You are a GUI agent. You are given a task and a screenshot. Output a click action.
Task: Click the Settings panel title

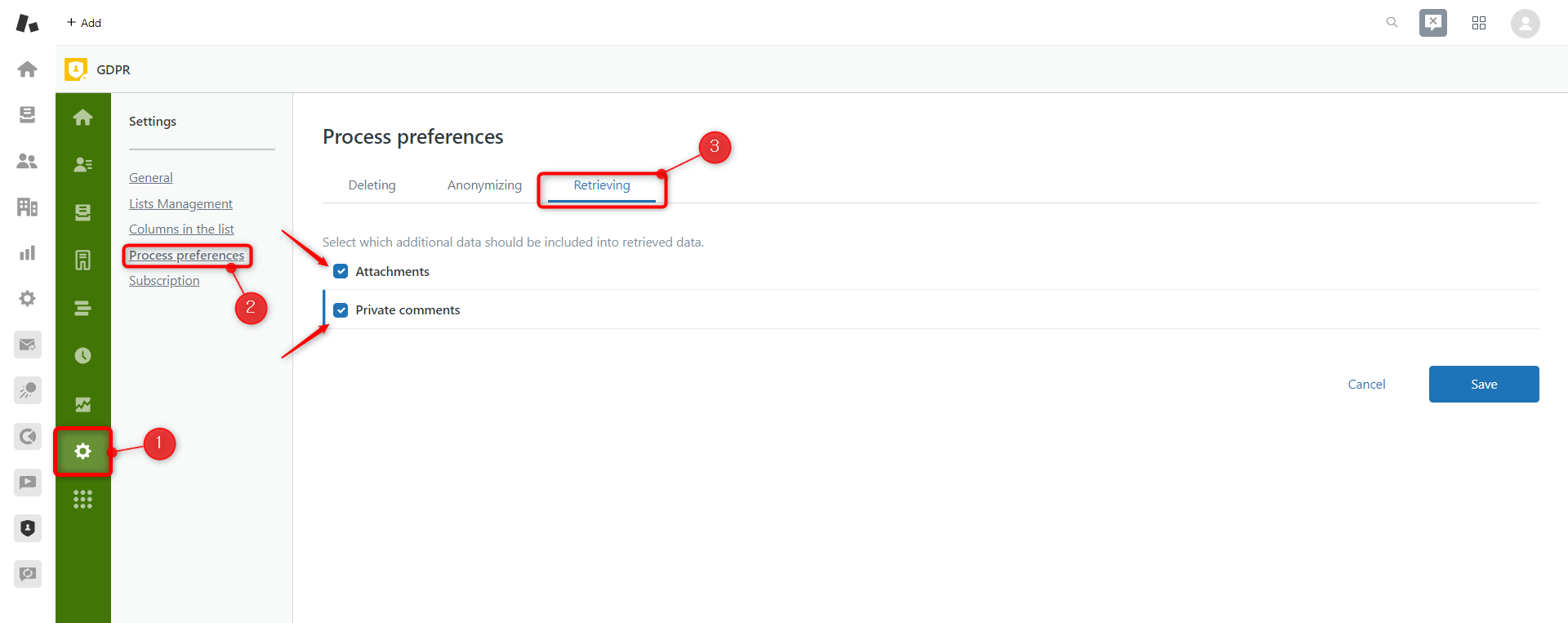point(153,122)
